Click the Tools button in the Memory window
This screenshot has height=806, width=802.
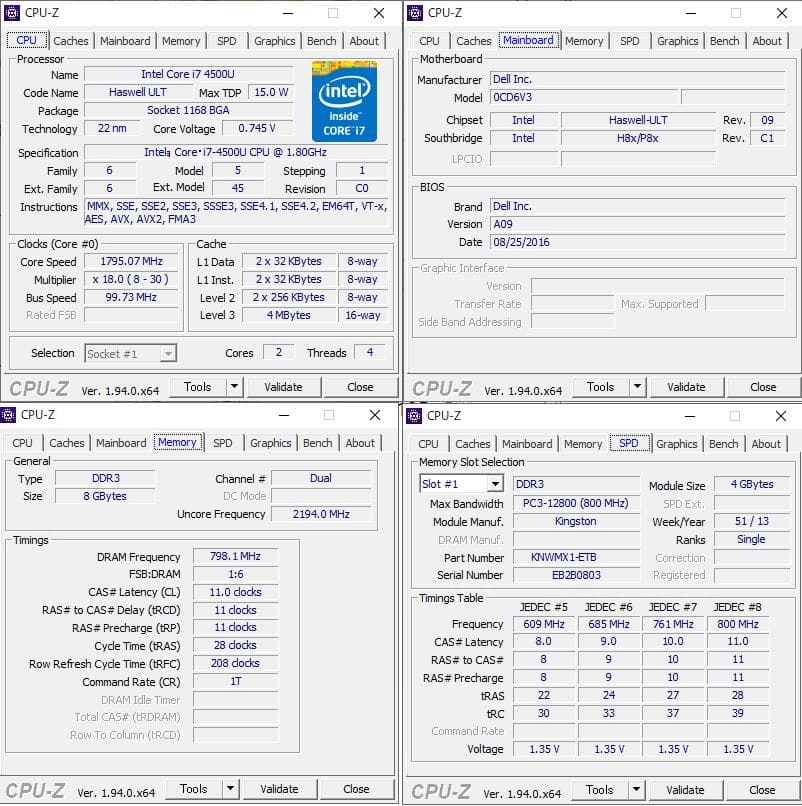[x=196, y=790]
